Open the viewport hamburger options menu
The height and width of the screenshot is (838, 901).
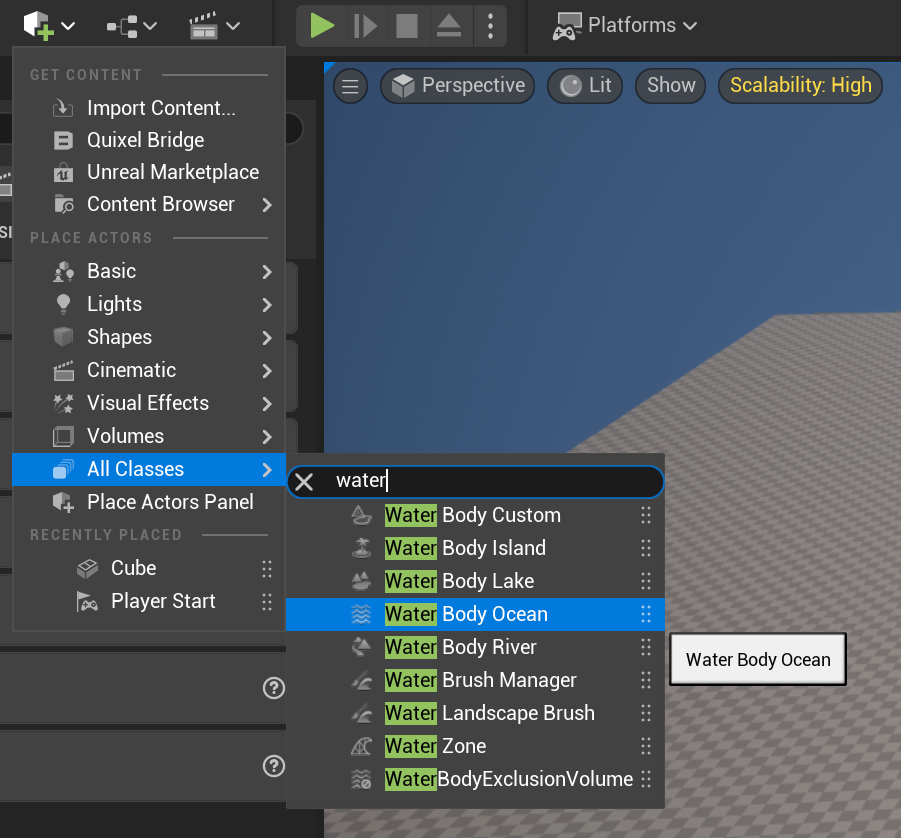[x=351, y=86]
